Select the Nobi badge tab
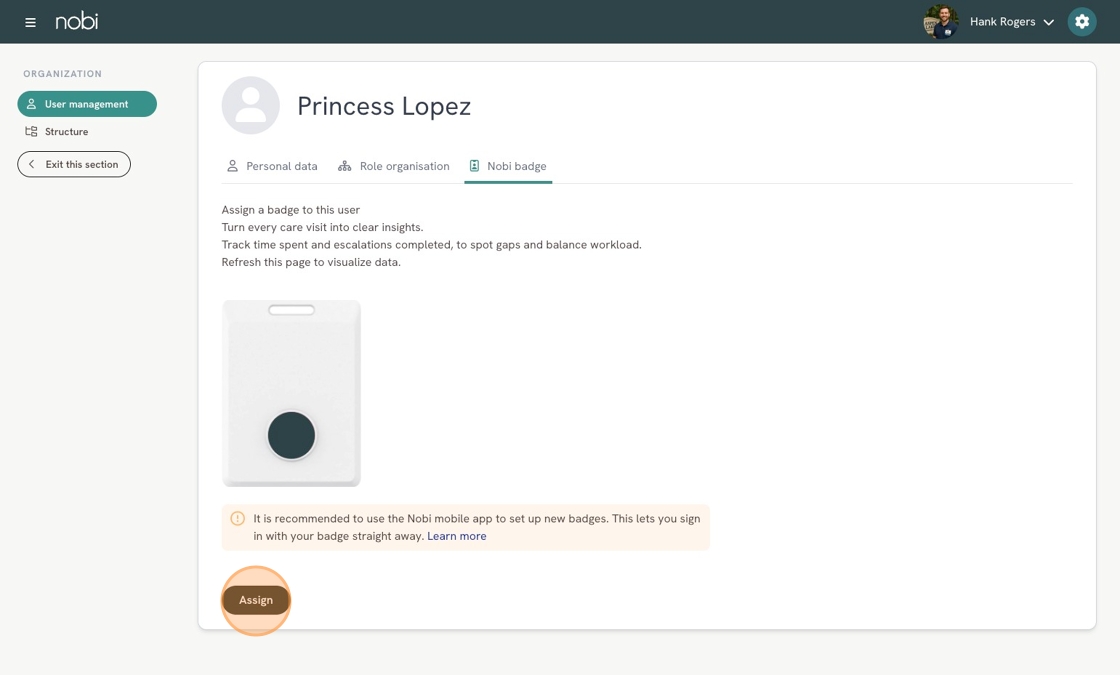Viewport: 1120px width, 675px height. pyautogui.click(x=508, y=166)
